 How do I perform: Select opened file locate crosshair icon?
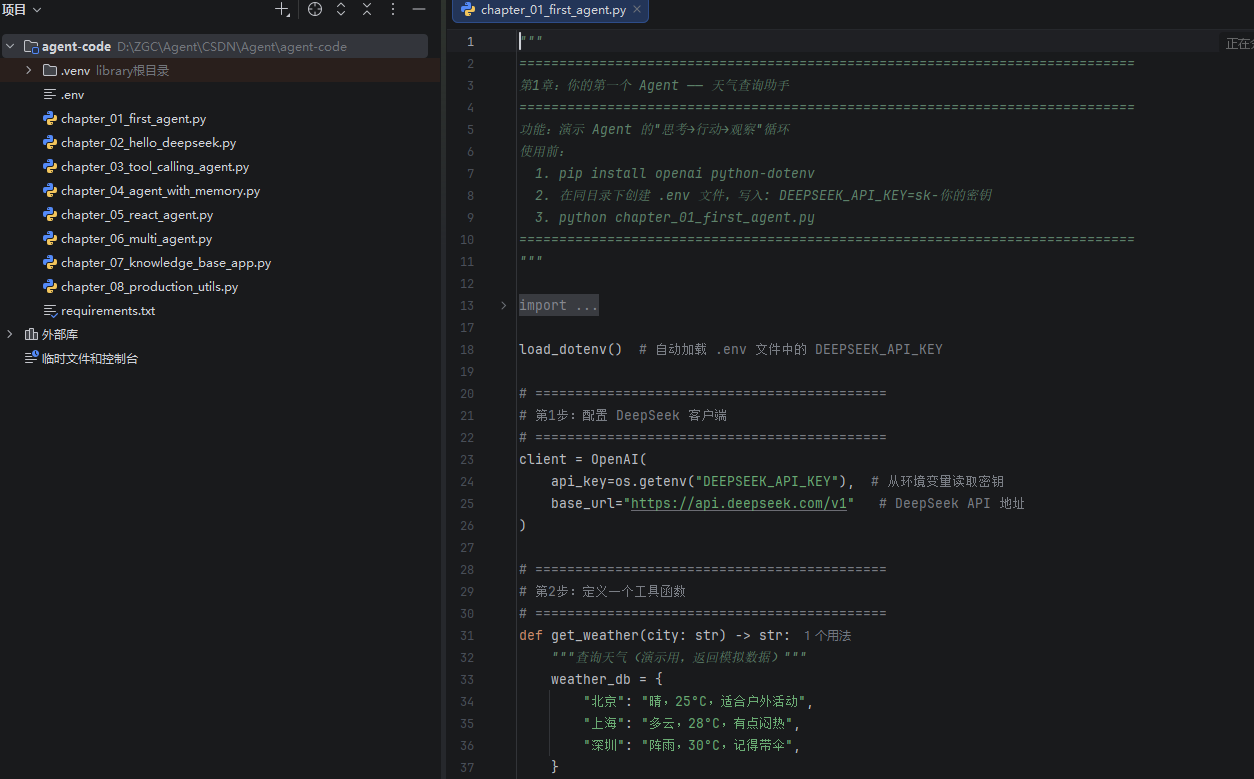pos(315,9)
